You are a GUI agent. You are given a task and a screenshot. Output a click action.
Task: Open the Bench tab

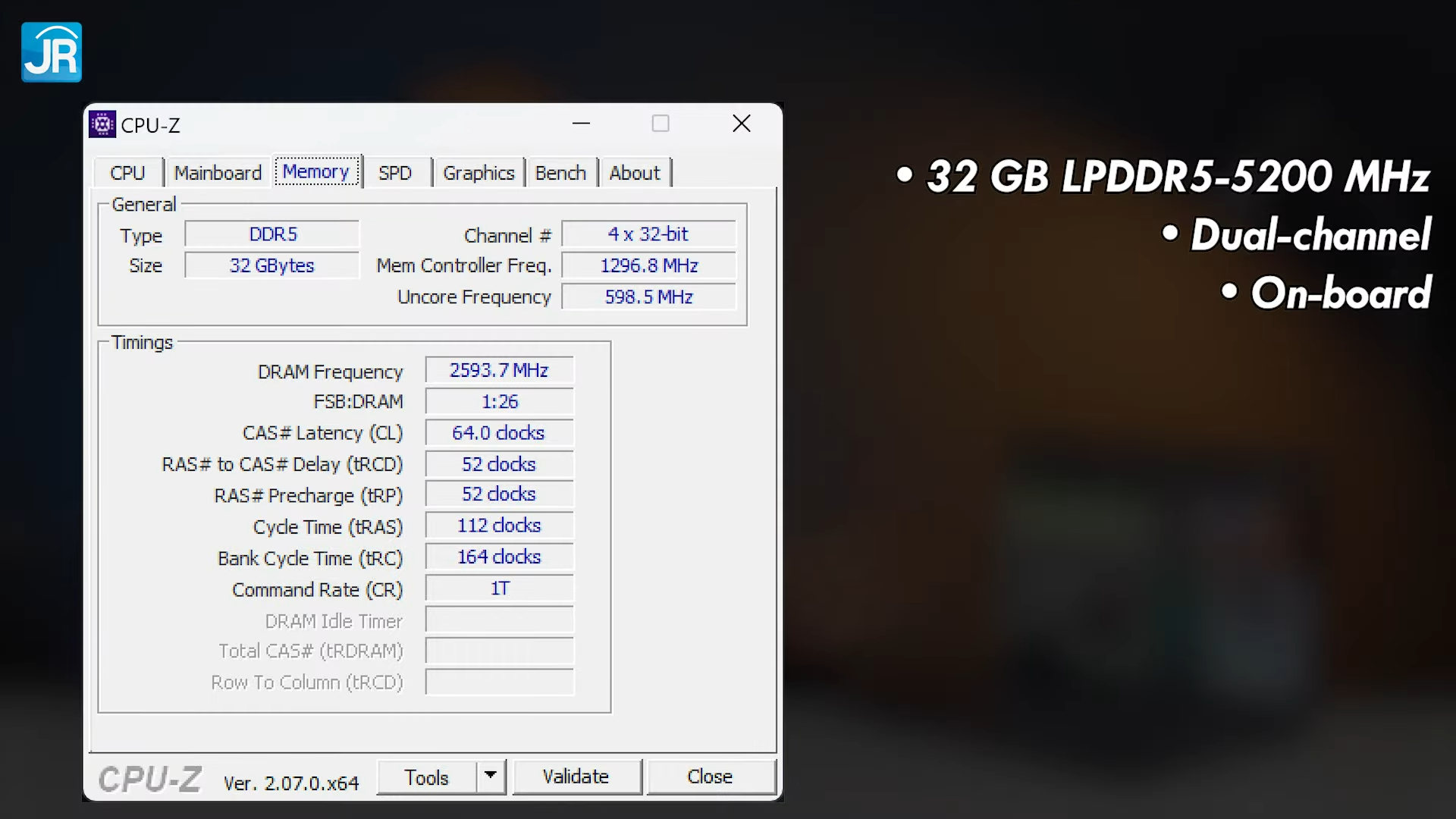tap(560, 173)
